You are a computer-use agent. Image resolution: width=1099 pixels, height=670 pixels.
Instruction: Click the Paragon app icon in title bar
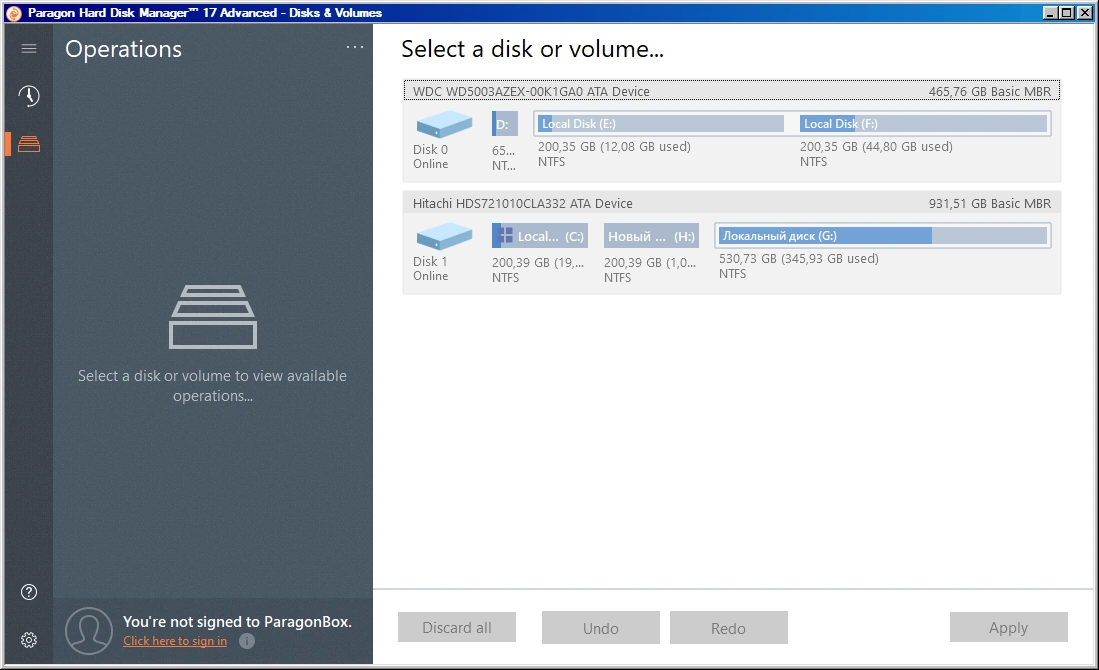coord(13,13)
